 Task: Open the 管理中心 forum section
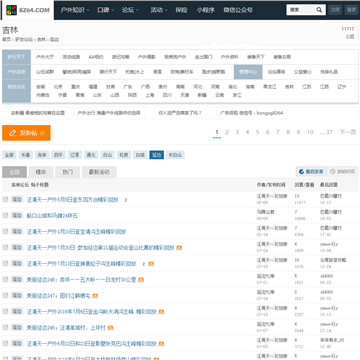point(248,72)
